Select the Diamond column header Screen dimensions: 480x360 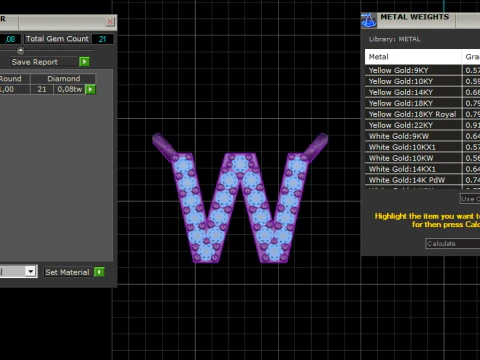pyautogui.click(x=63, y=79)
